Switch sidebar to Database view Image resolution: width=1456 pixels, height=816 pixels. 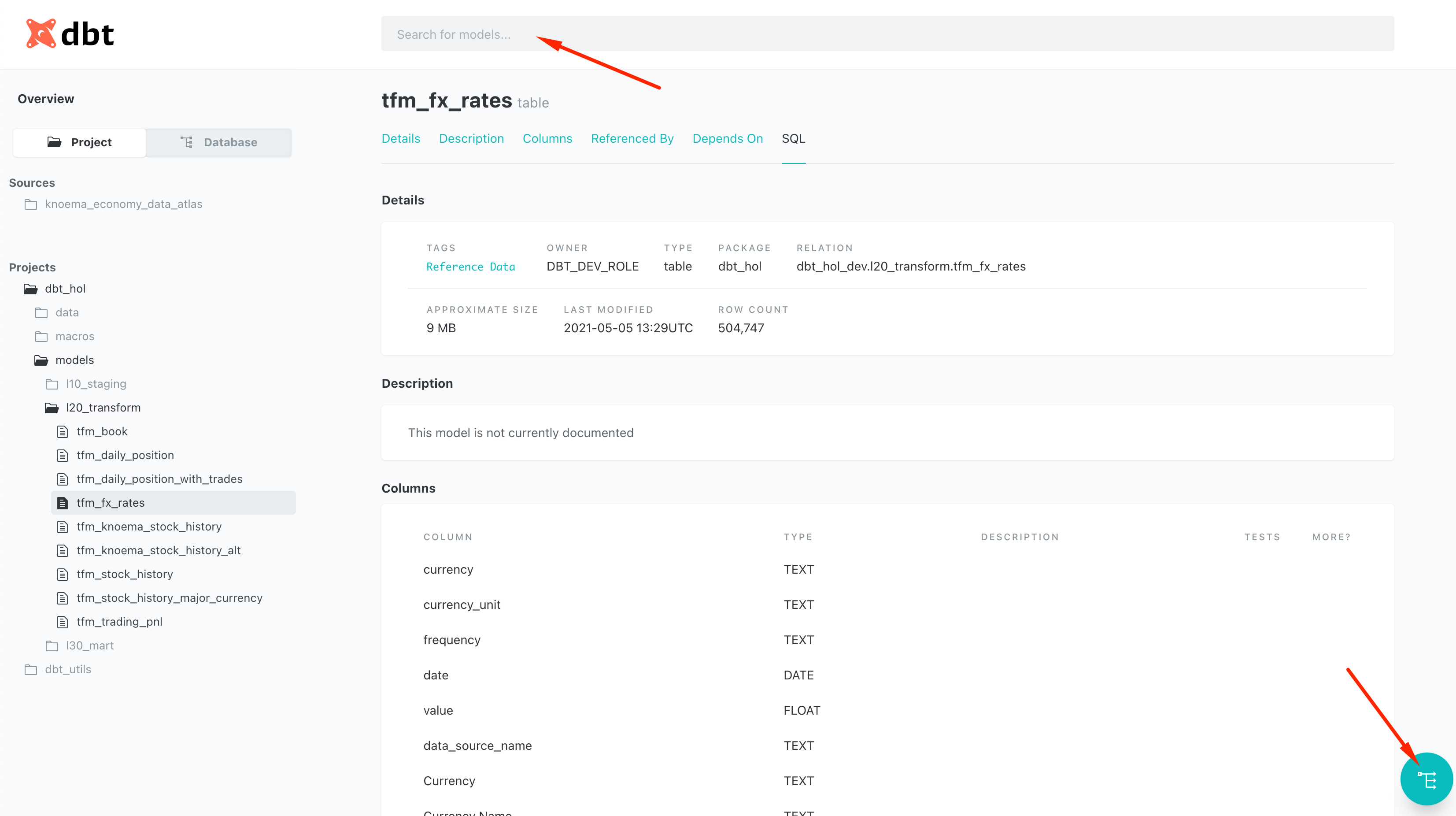(219, 142)
